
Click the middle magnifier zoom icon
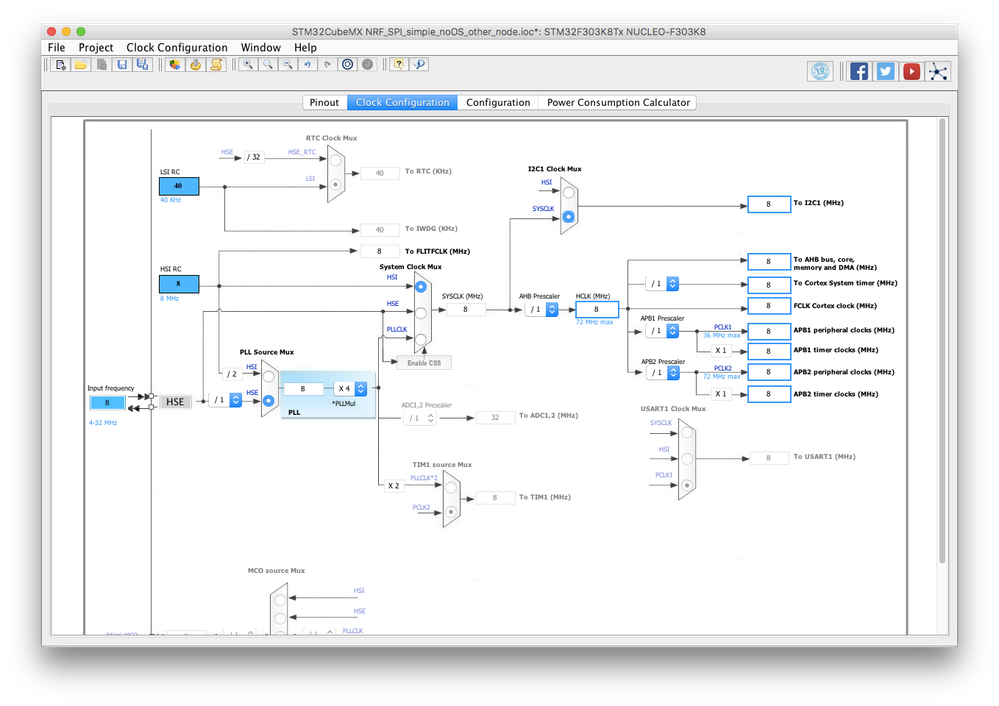click(268, 64)
